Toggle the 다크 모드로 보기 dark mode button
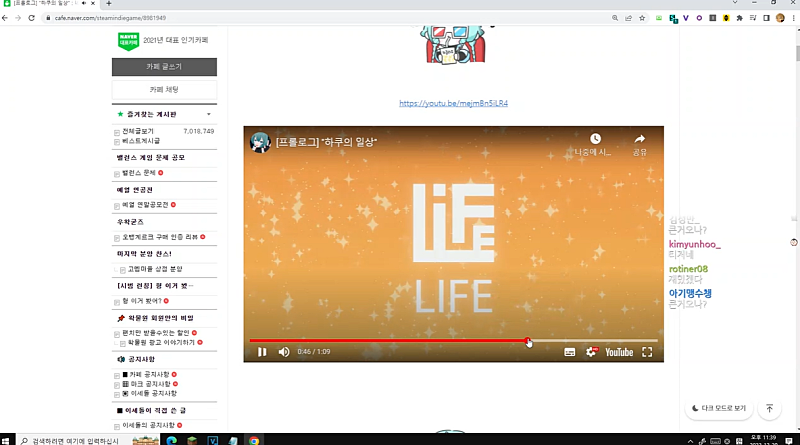This screenshot has height=445, width=800. [x=720, y=408]
